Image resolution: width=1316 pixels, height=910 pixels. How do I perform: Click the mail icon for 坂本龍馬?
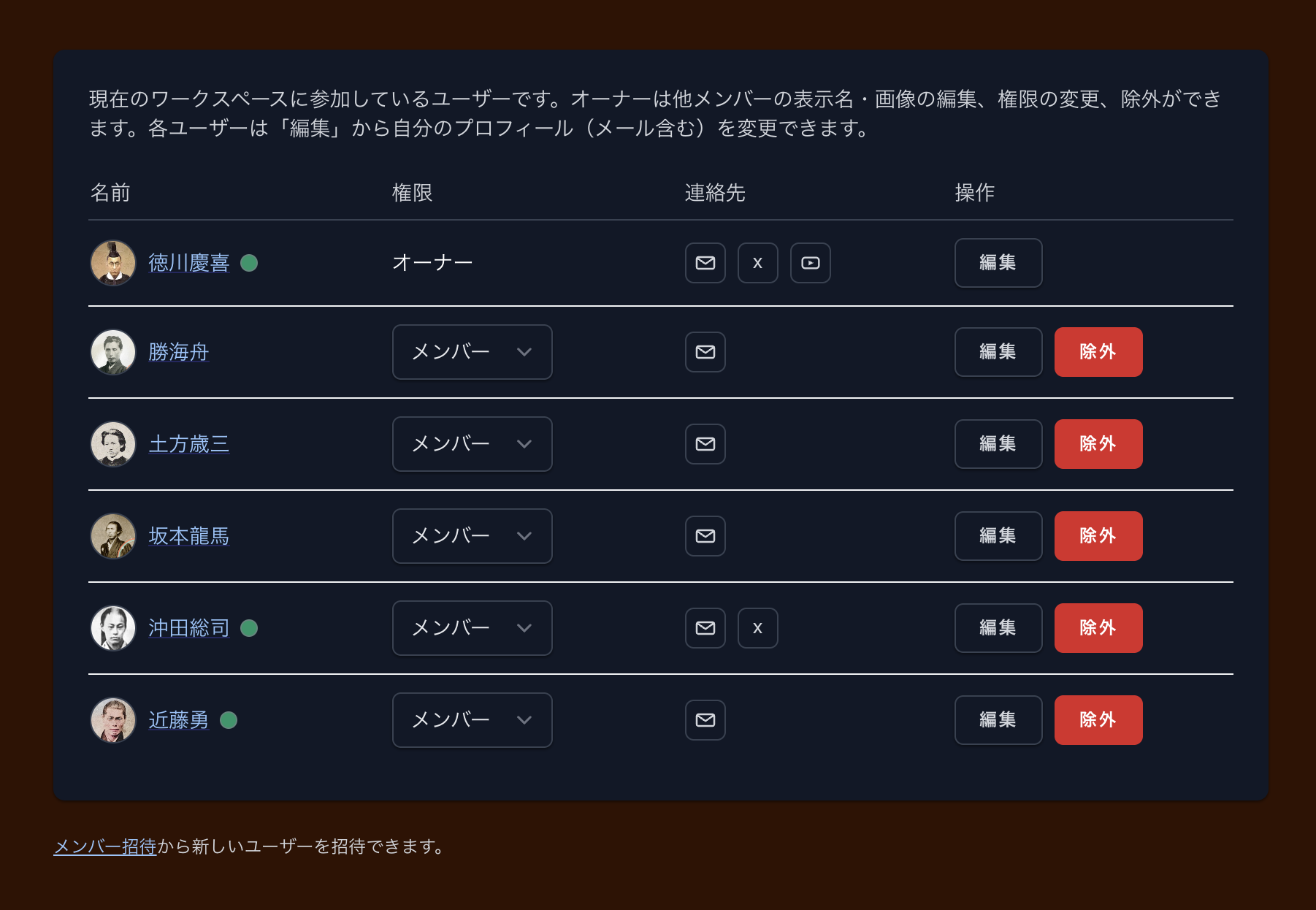[705, 536]
